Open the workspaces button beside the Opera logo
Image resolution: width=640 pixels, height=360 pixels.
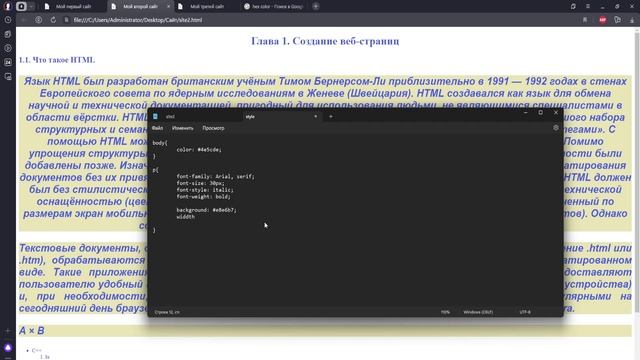pyautogui.click(x=21, y=6)
